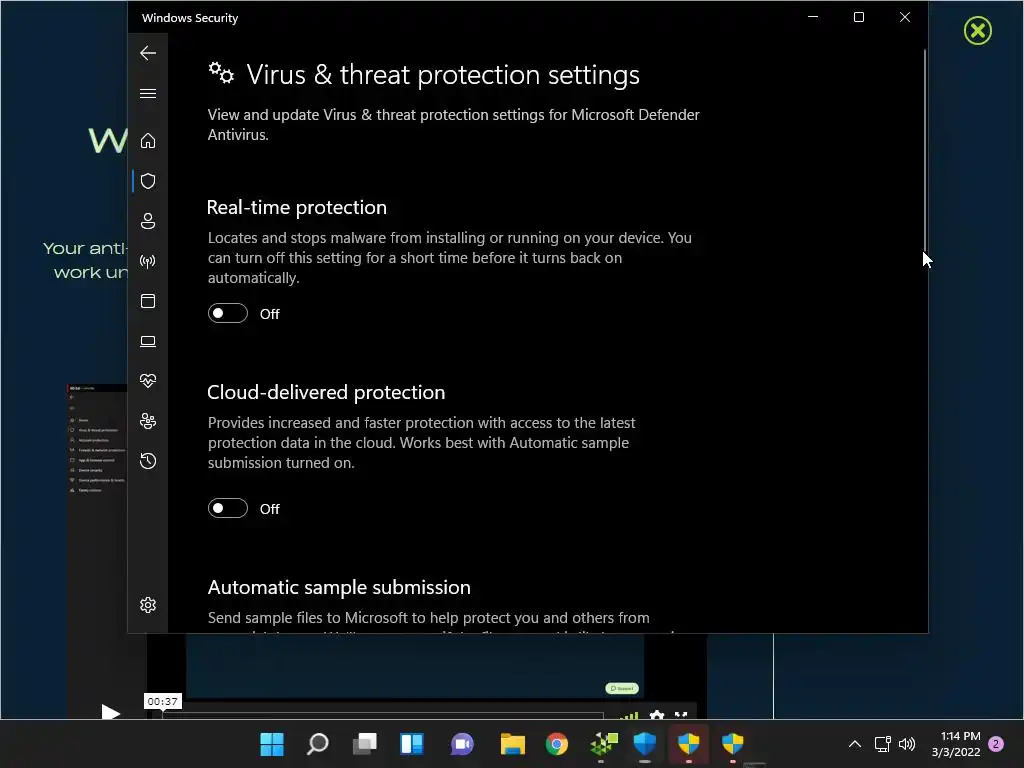Open network status in system tray
The width and height of the screenshot is (1024, 768).
pos(882,744)
